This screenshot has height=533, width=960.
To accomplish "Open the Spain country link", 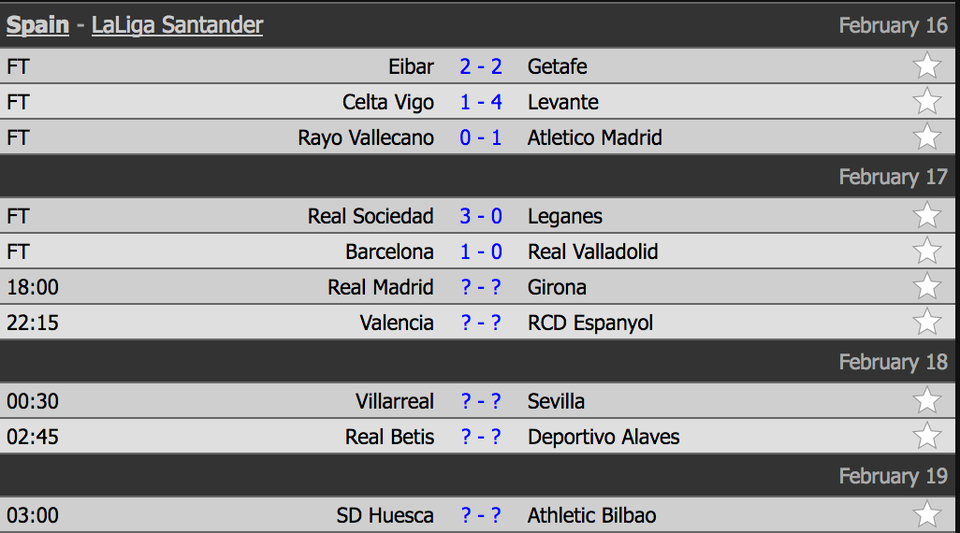I will tap(37, 25).
